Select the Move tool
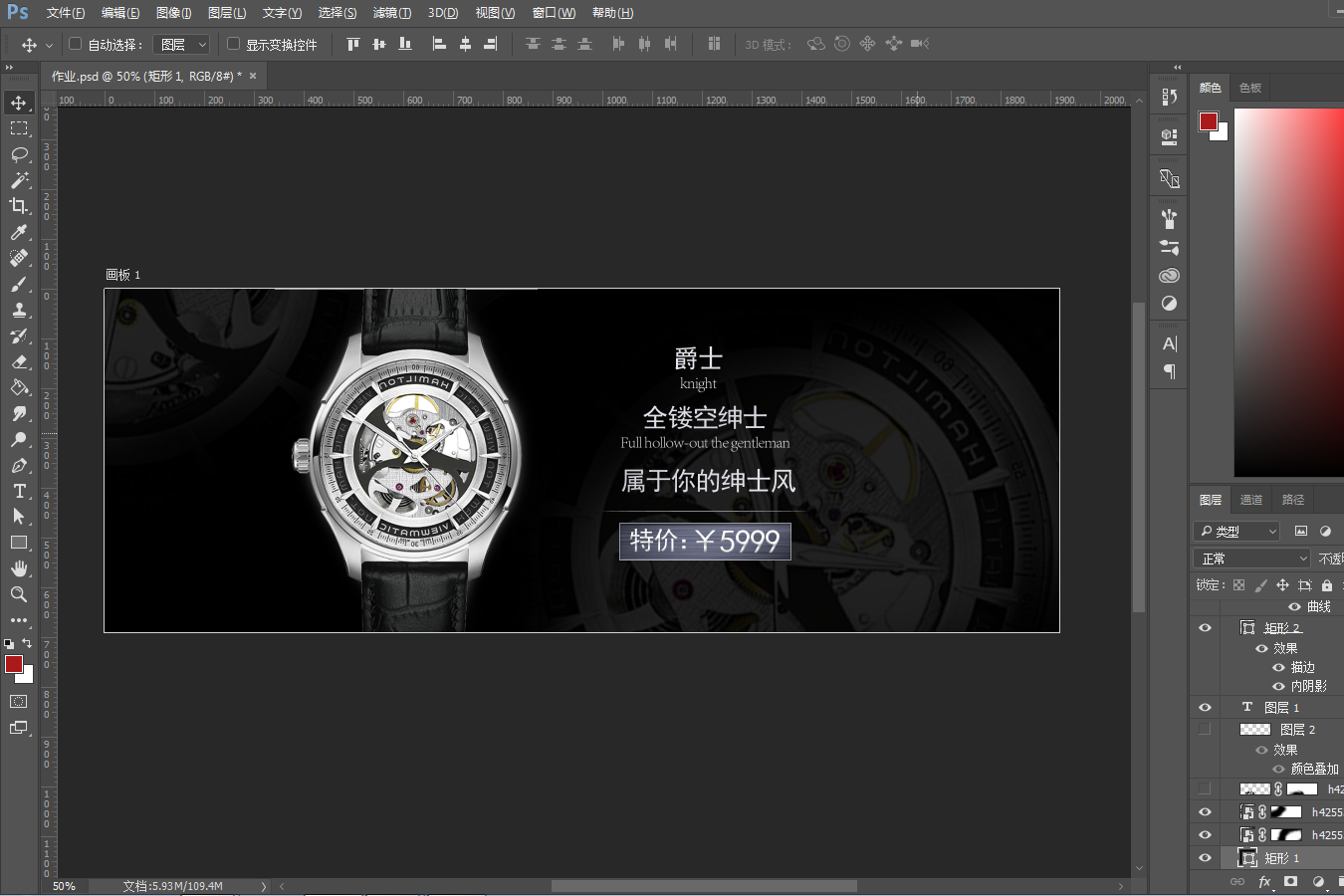 tap(19, 103)
